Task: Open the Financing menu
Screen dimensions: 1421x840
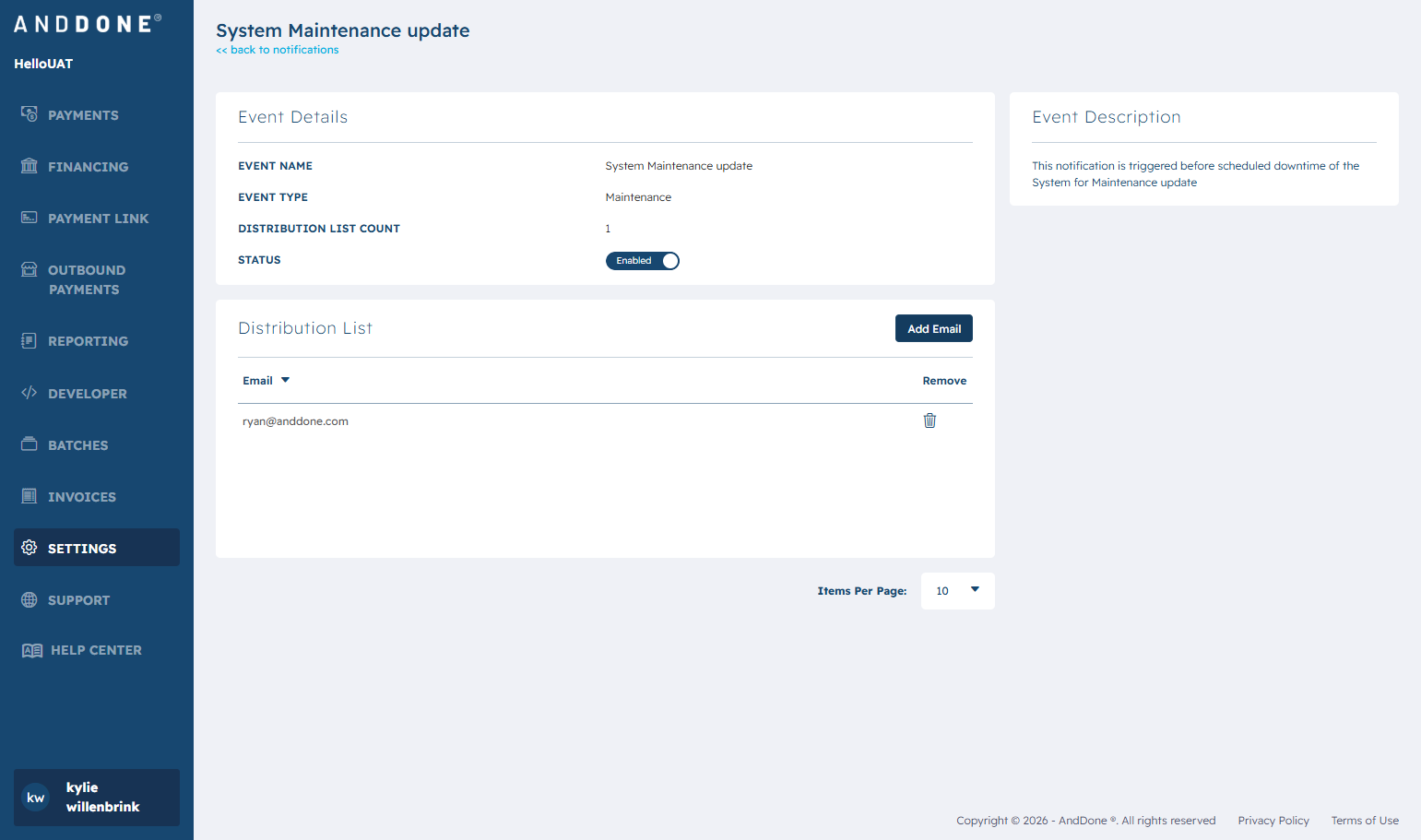Action: pos(89,167)
